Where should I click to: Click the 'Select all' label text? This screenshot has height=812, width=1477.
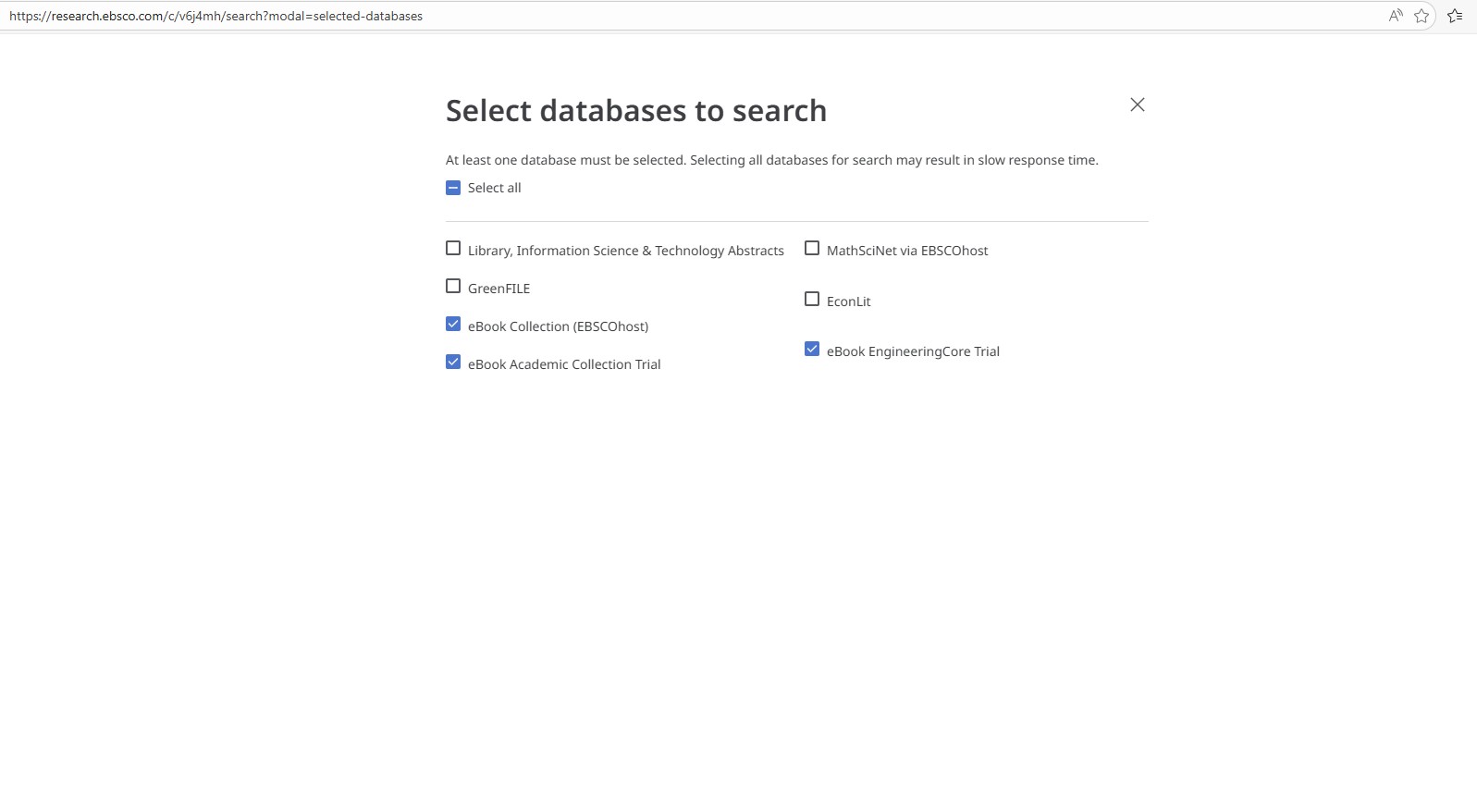(x=494, y=188)
